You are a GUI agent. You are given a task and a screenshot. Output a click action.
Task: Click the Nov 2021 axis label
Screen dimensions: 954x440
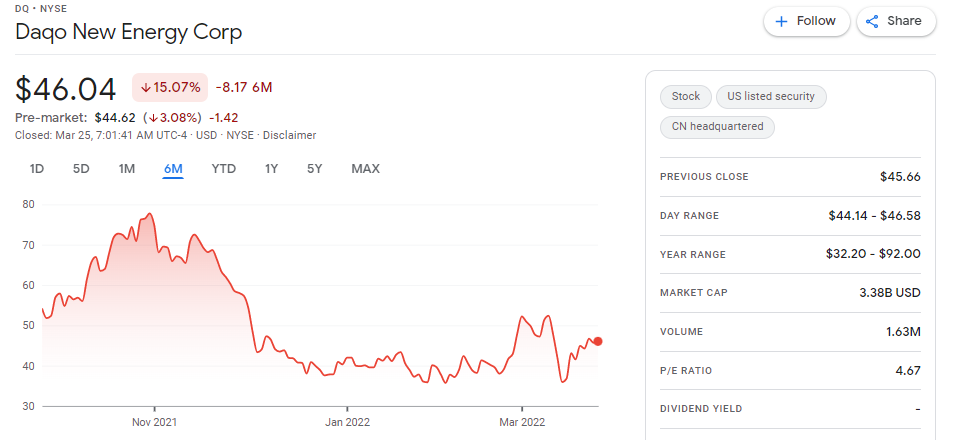point(155,422)
